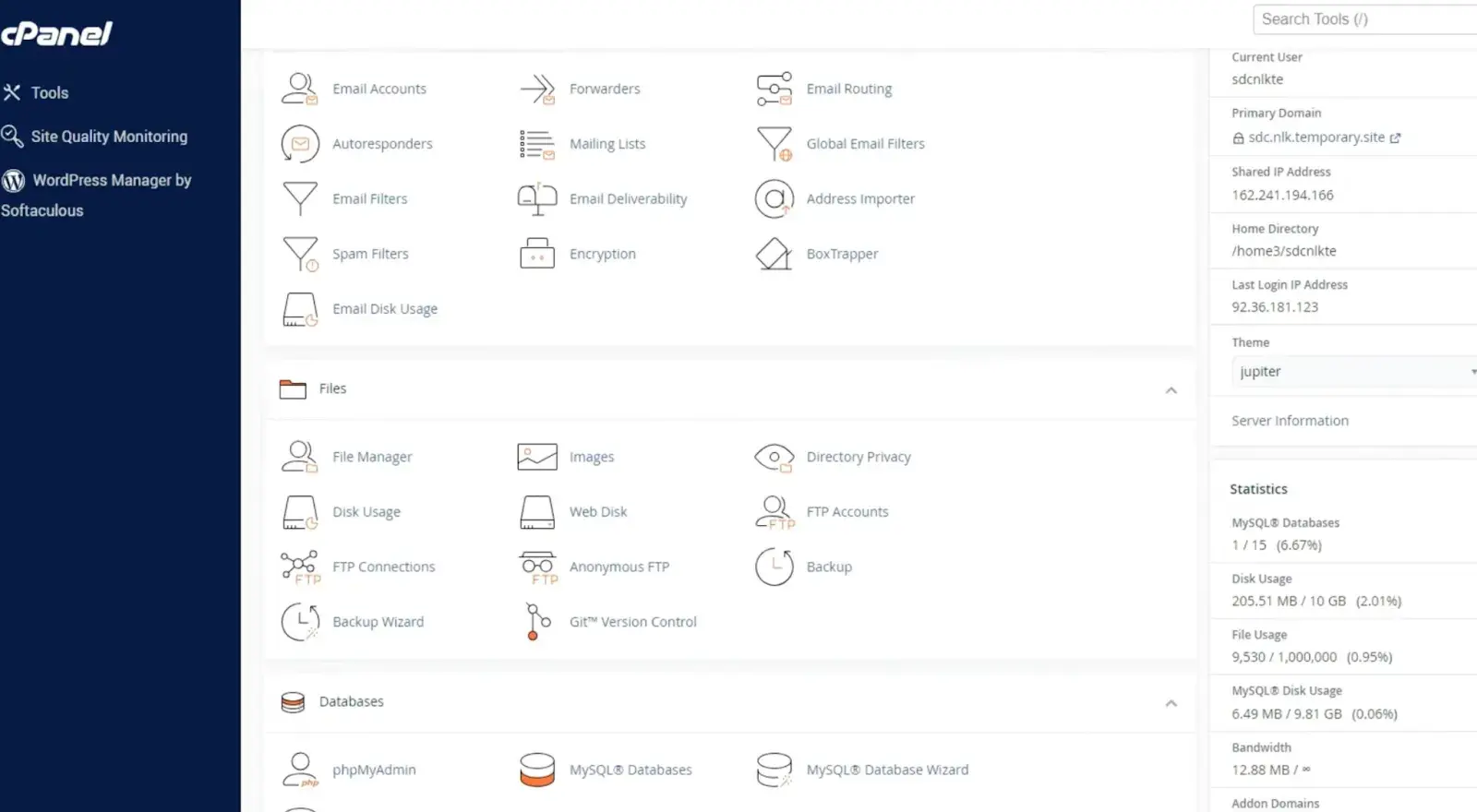Click the Git Version Control label
1477x812 pixels.
coord(633,622)
